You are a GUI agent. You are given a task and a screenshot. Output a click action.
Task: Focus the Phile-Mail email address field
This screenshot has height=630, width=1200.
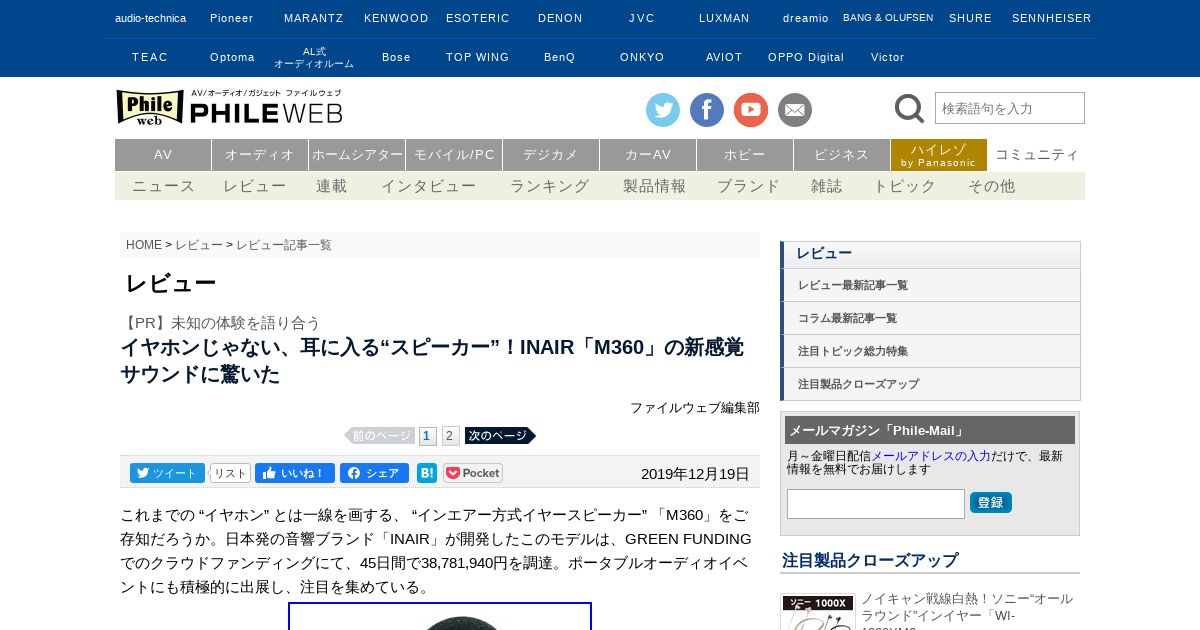point(876,504)
